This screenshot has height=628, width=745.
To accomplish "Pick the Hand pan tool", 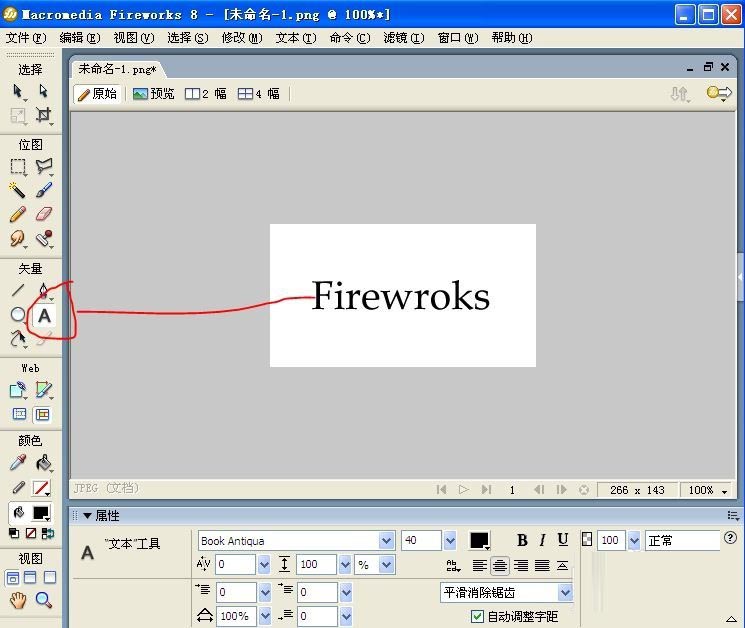I will (x=18, y=600).
